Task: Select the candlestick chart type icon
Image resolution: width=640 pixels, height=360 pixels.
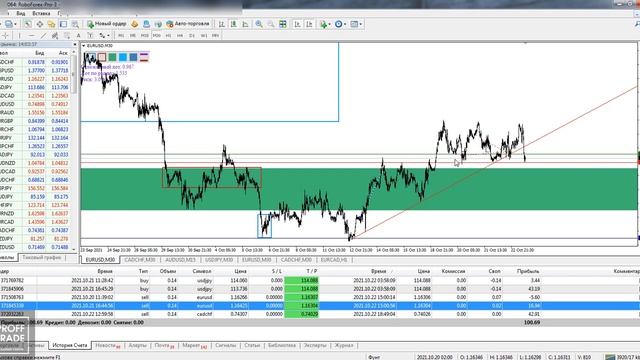Action: point(233,24)
